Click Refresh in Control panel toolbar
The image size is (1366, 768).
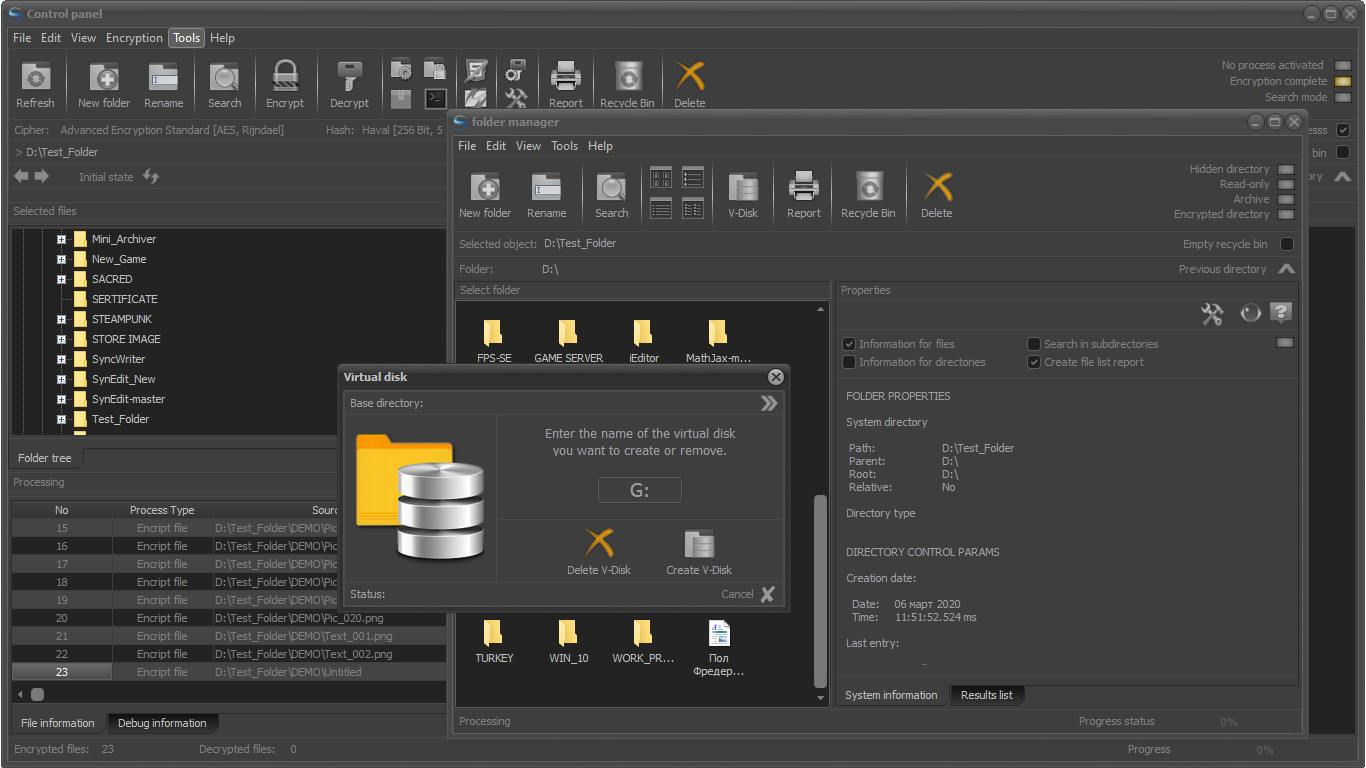tap(35, 78)
